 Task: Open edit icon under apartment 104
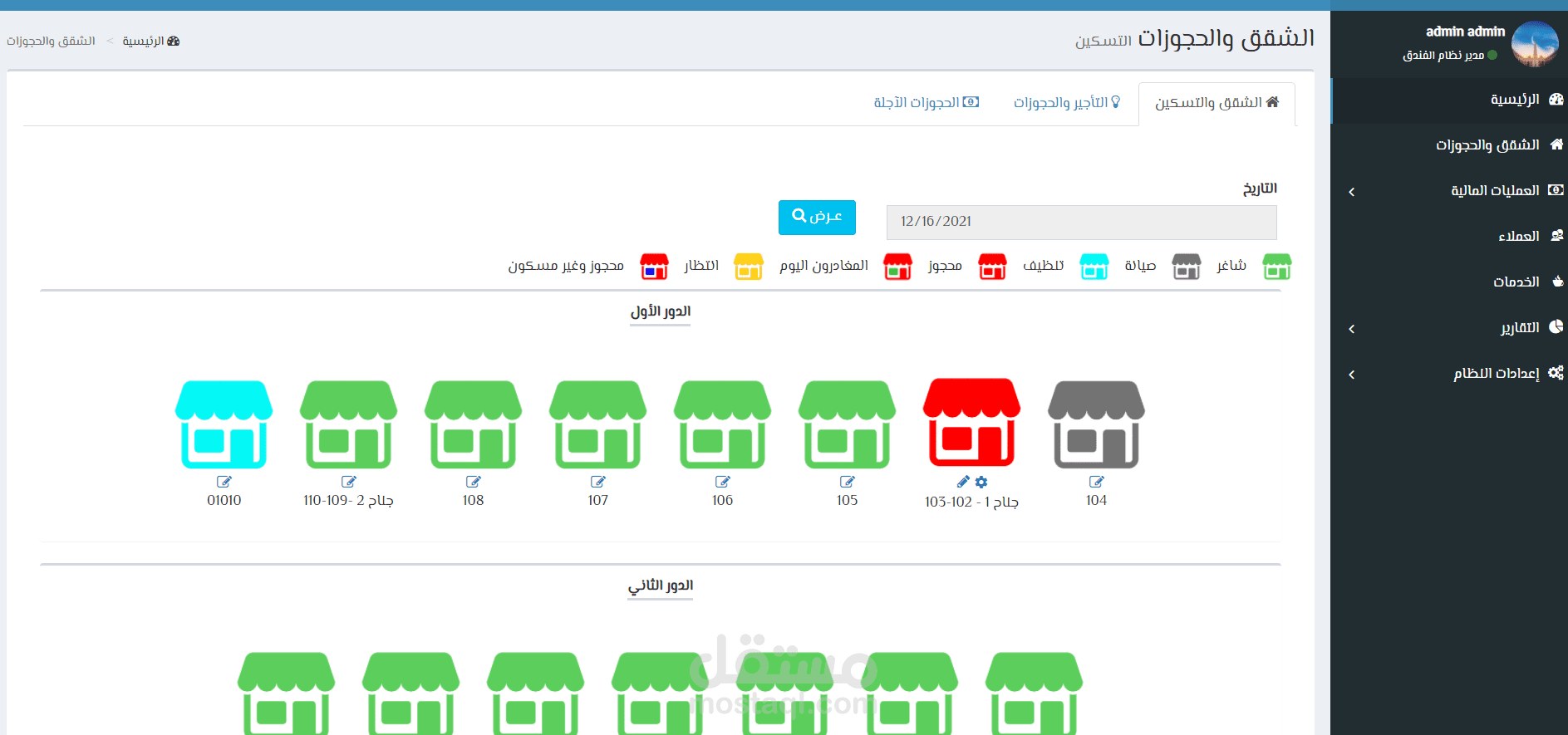coord(1096,482)
